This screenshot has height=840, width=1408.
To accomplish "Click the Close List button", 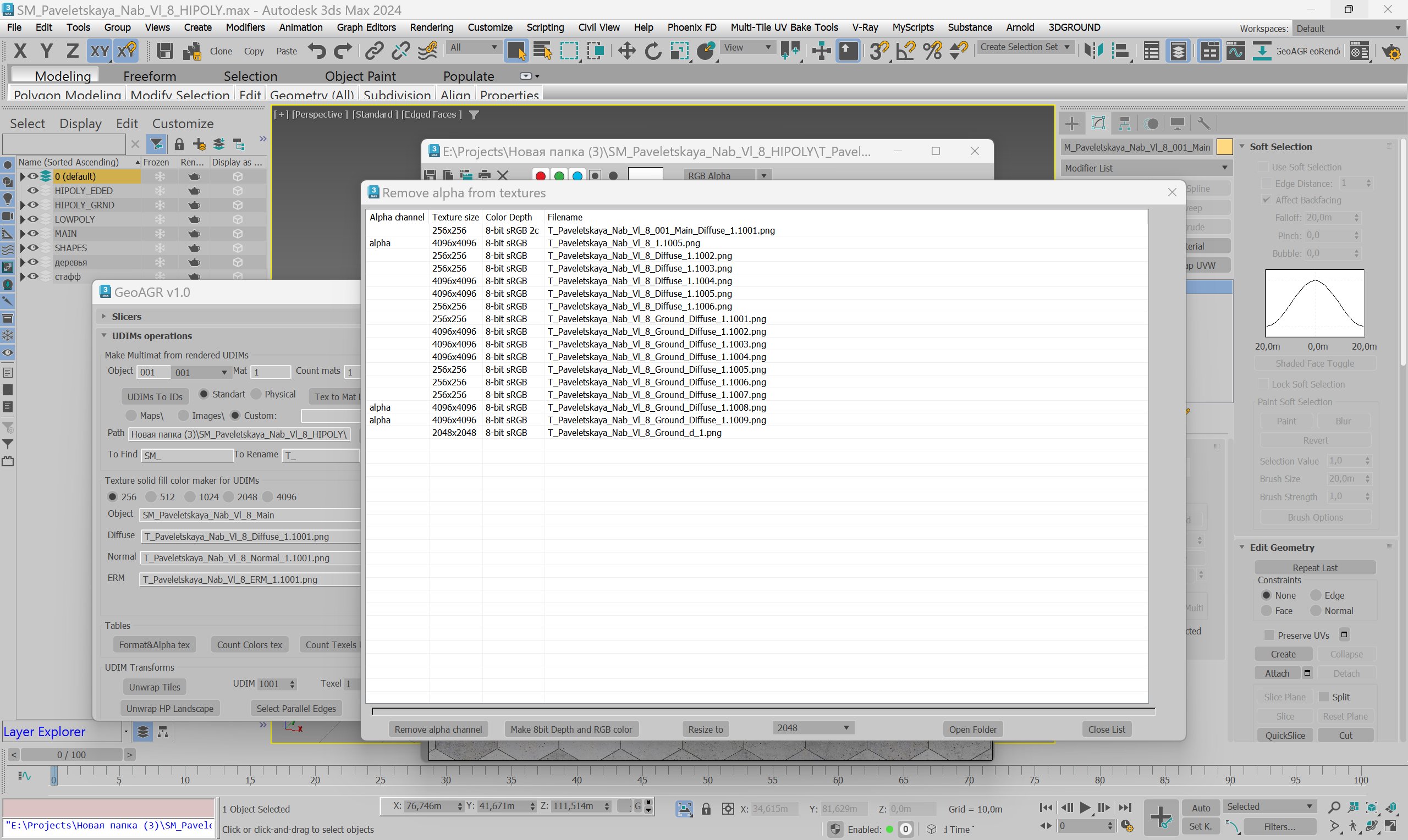I will coord(1106,730).
